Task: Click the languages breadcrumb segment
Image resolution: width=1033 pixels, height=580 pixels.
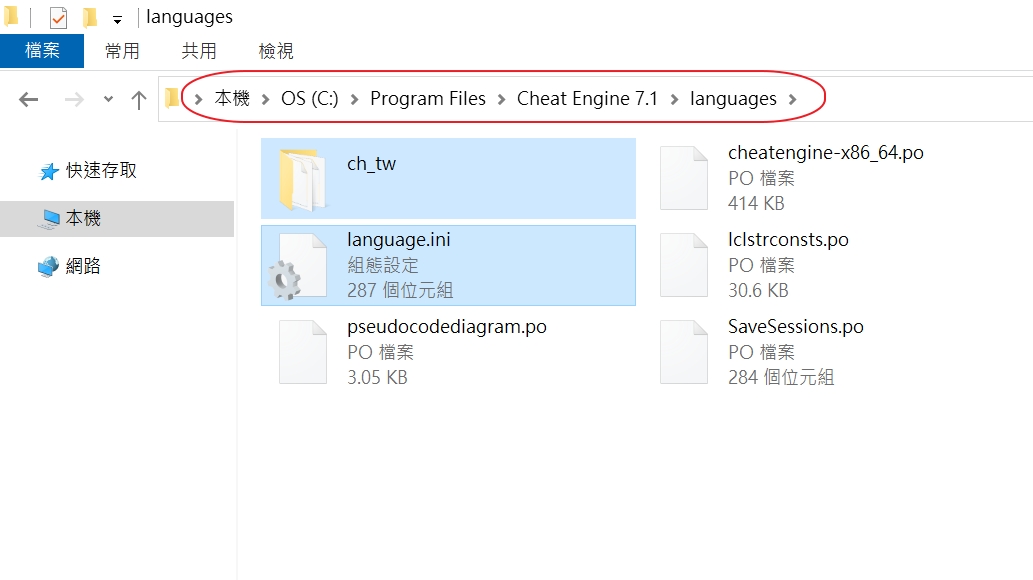Action: coord(733,99)
